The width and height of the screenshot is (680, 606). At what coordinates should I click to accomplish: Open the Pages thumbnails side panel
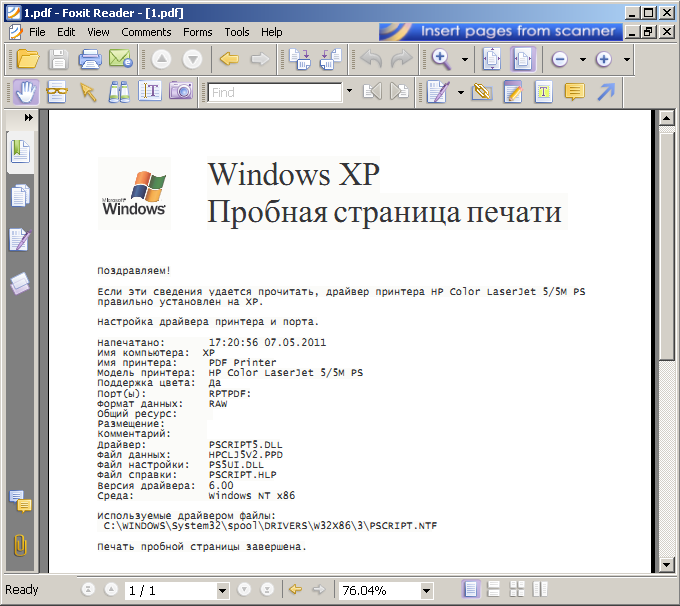[20, 196]
